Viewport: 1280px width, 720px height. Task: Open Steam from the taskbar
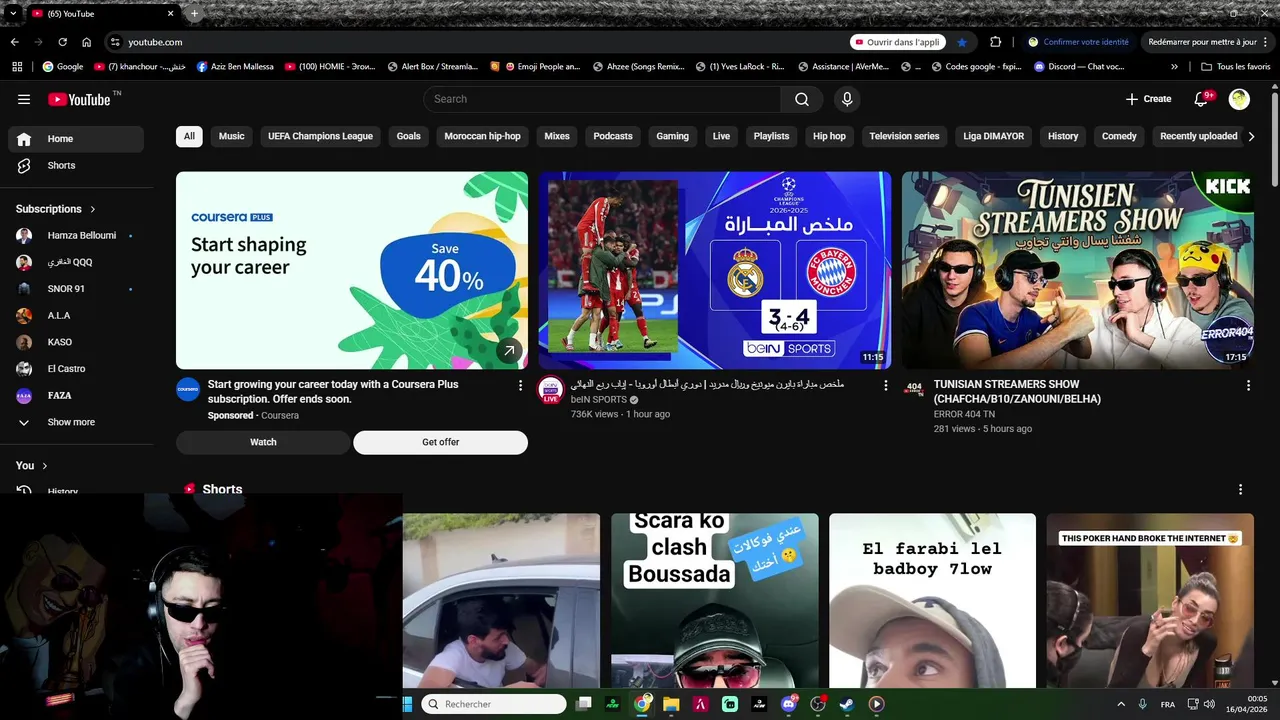pyautogui.click(x=846, y=704)
